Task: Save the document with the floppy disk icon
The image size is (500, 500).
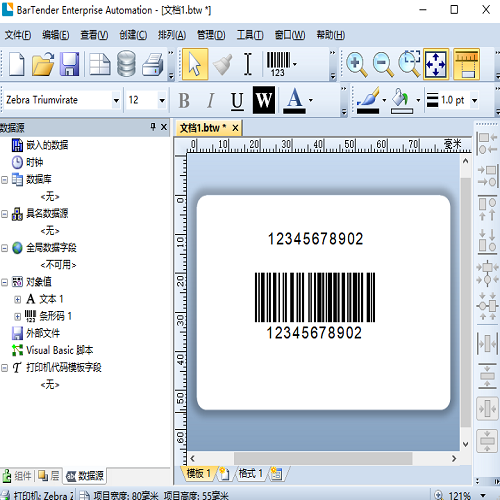Action: (69, 64)
